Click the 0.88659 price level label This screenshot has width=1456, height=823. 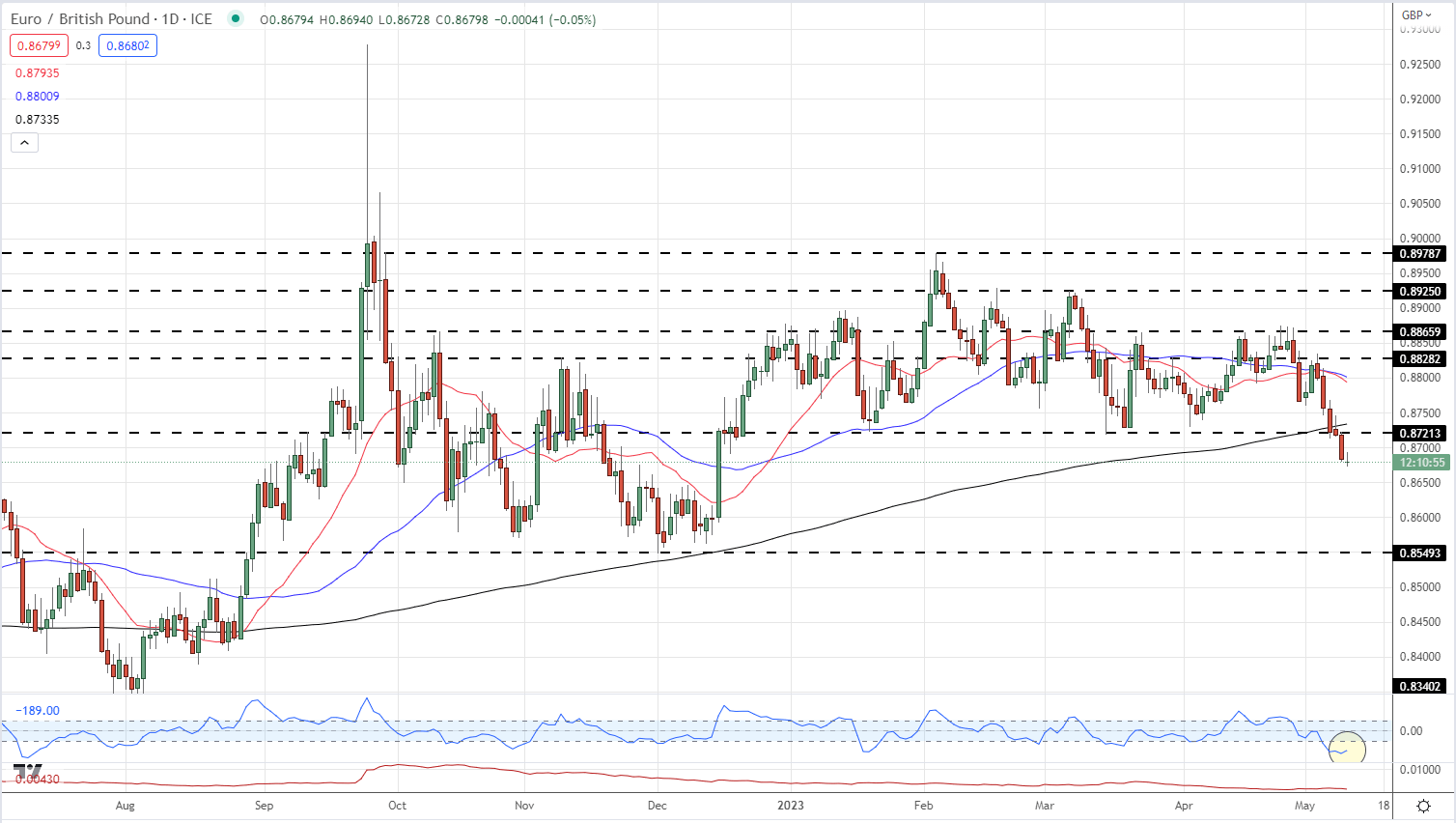click(x=1420, y=332)
